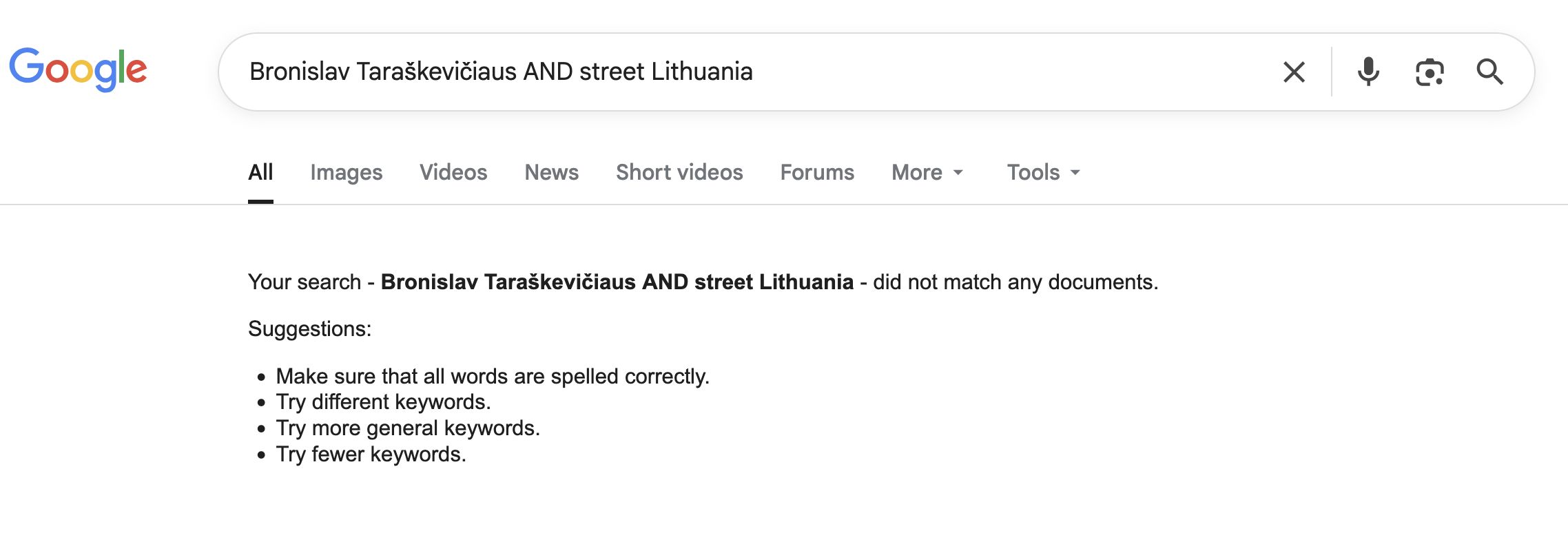Viewport: 1568px width, 533px height.
Task: Click the bold query in no-results message
Action: pos(617,282)
